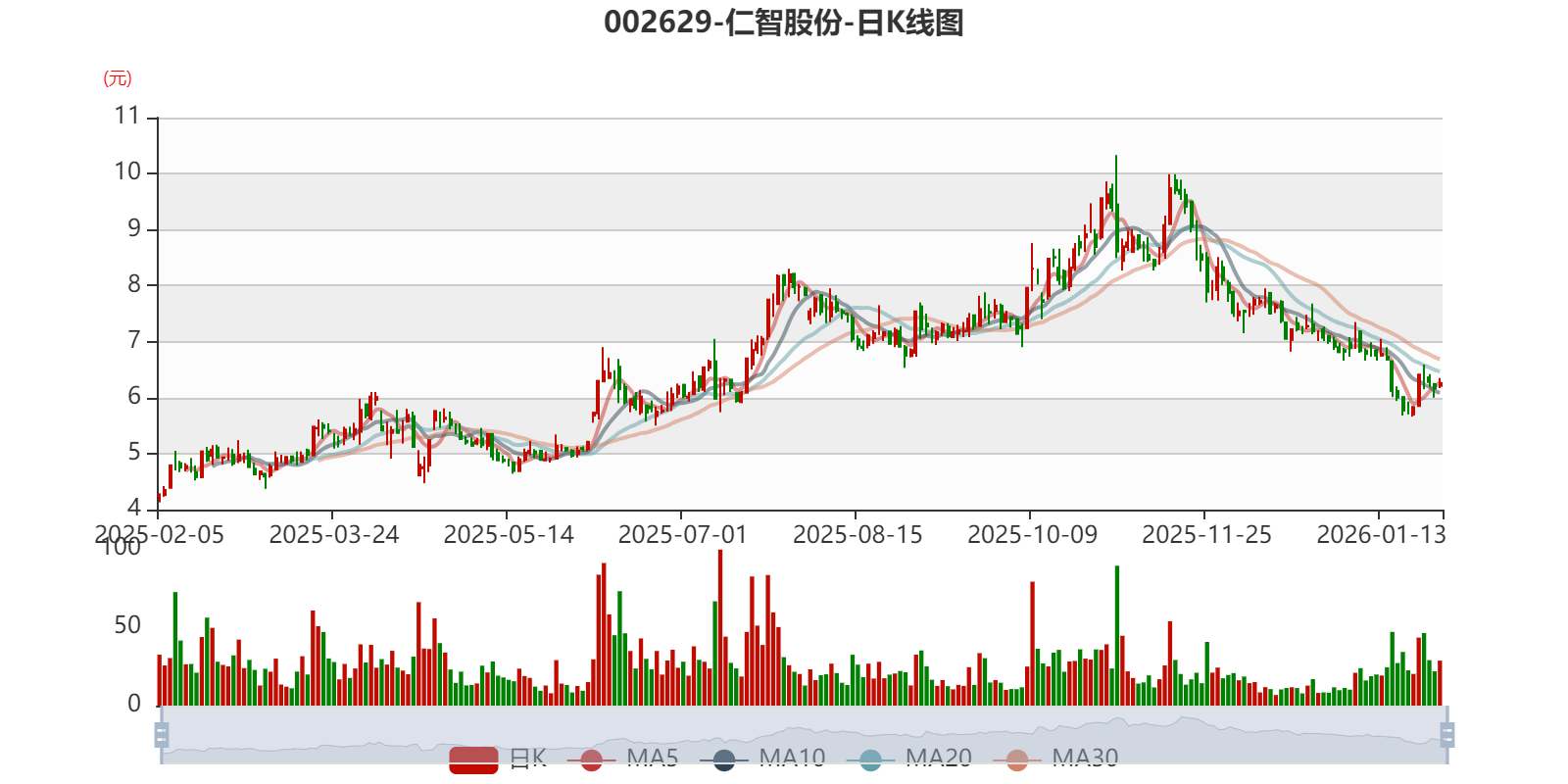Click the 2025-10-09 date label

point(1032,535)
